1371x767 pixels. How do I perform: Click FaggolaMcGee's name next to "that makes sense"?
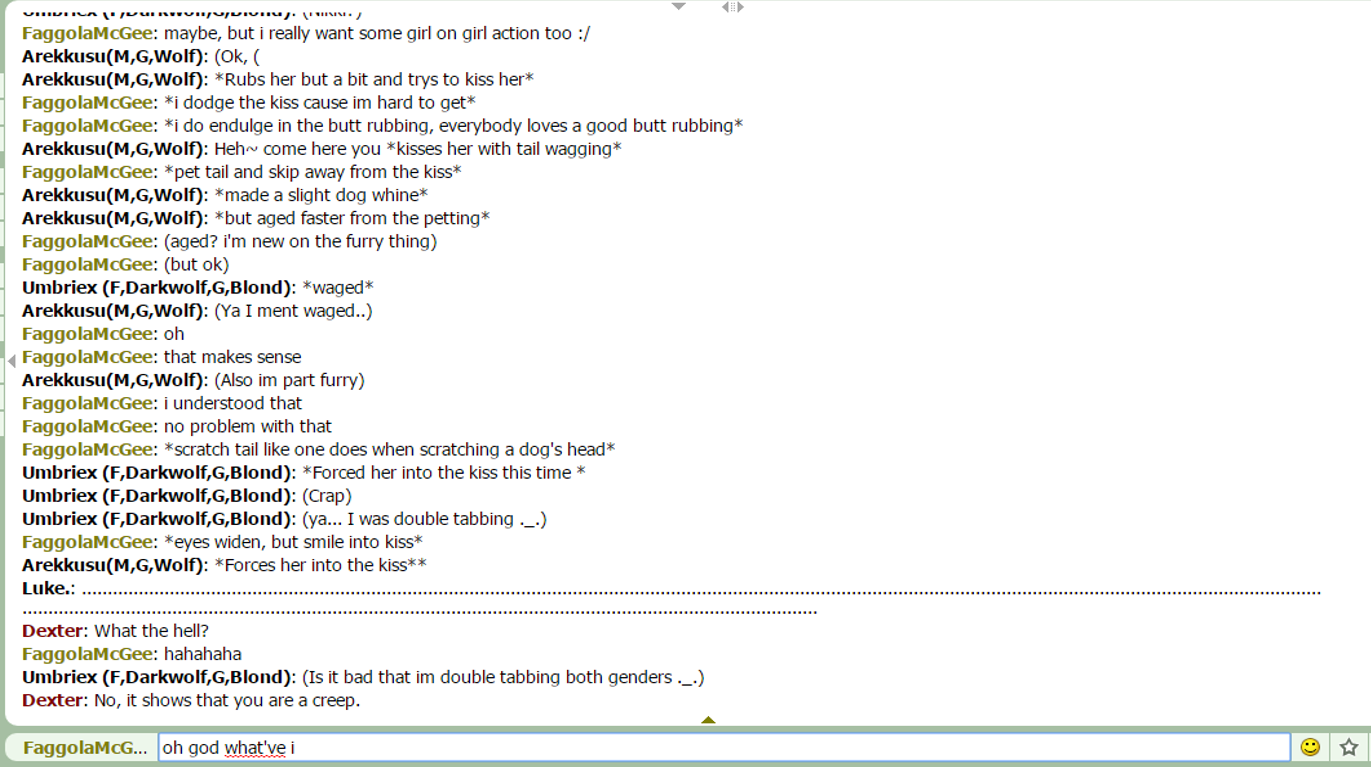(87, 357)
